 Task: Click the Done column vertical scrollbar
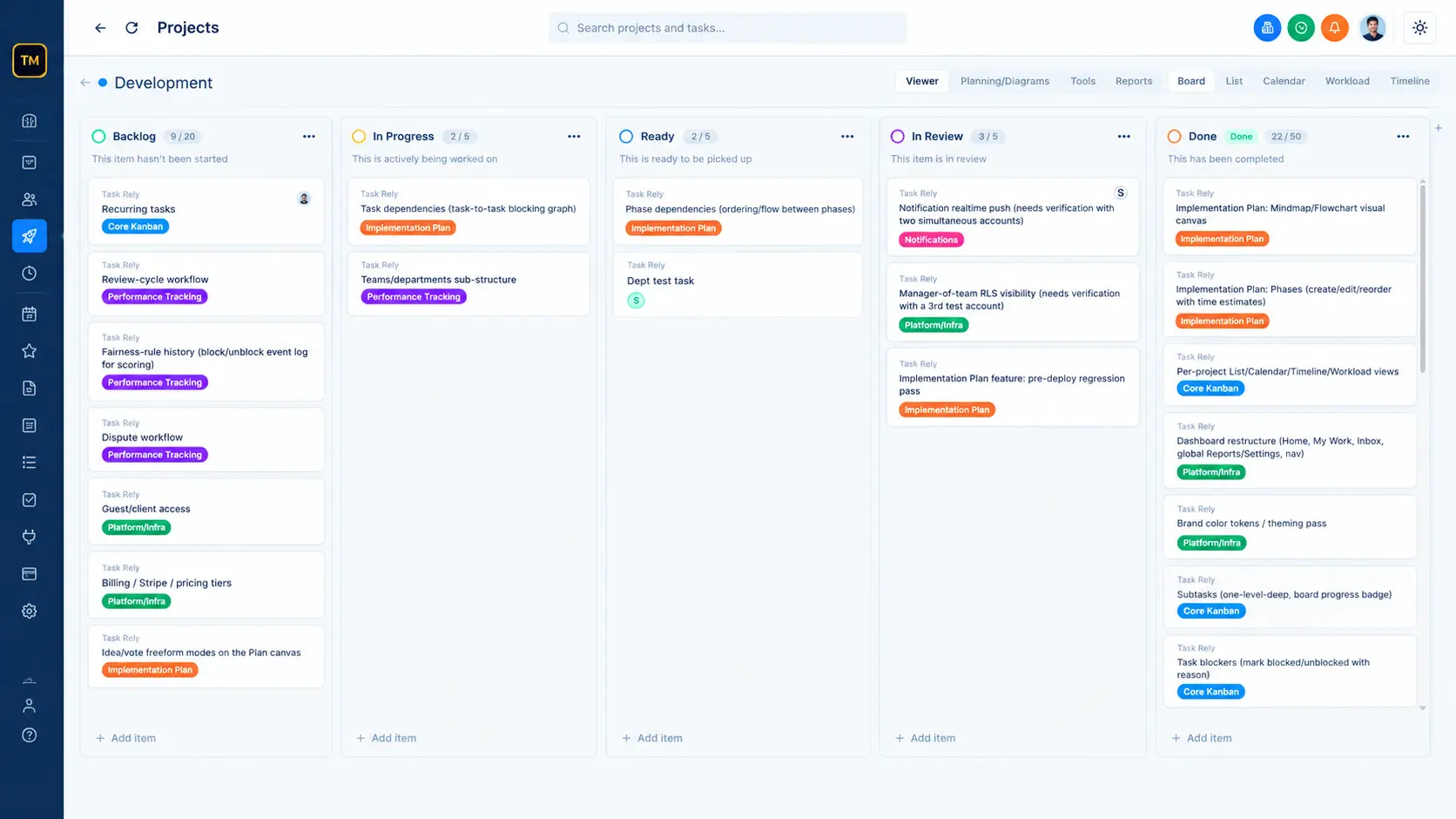[1423, 279]
